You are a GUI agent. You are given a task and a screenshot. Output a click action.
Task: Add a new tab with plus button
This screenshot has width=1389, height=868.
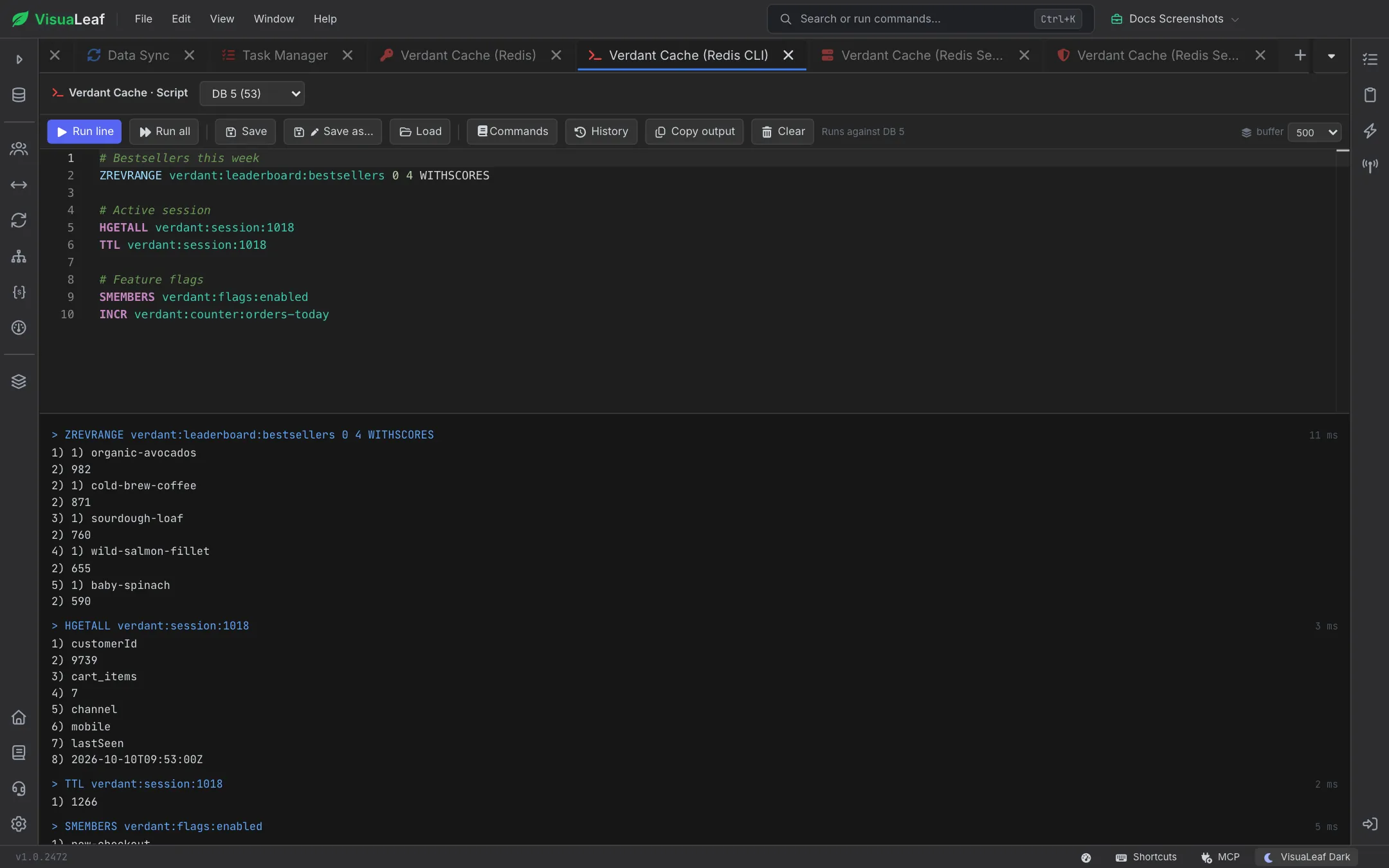pyautogui.click(x=1300, y=55)
